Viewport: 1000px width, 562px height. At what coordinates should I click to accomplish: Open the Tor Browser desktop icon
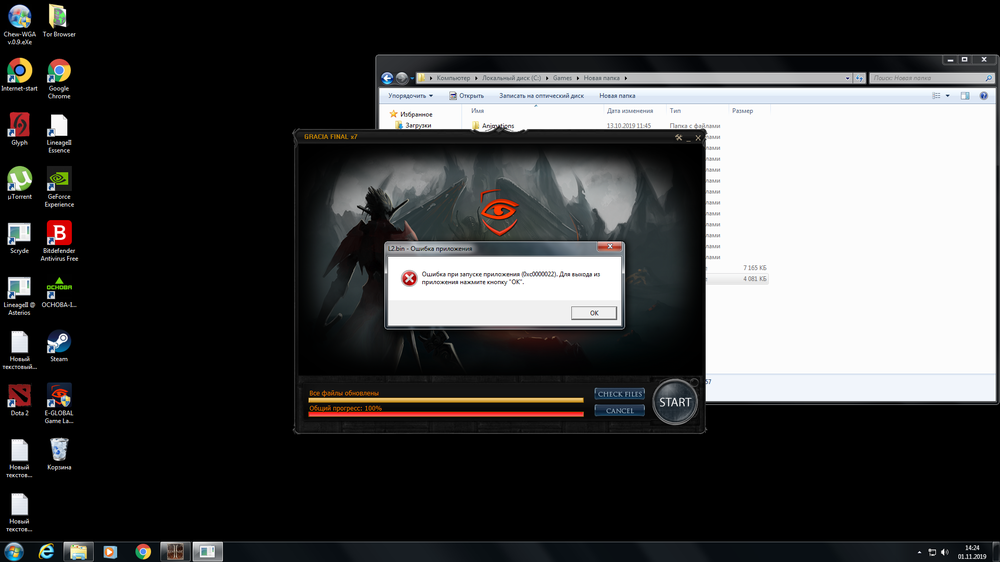coord(59,18)
